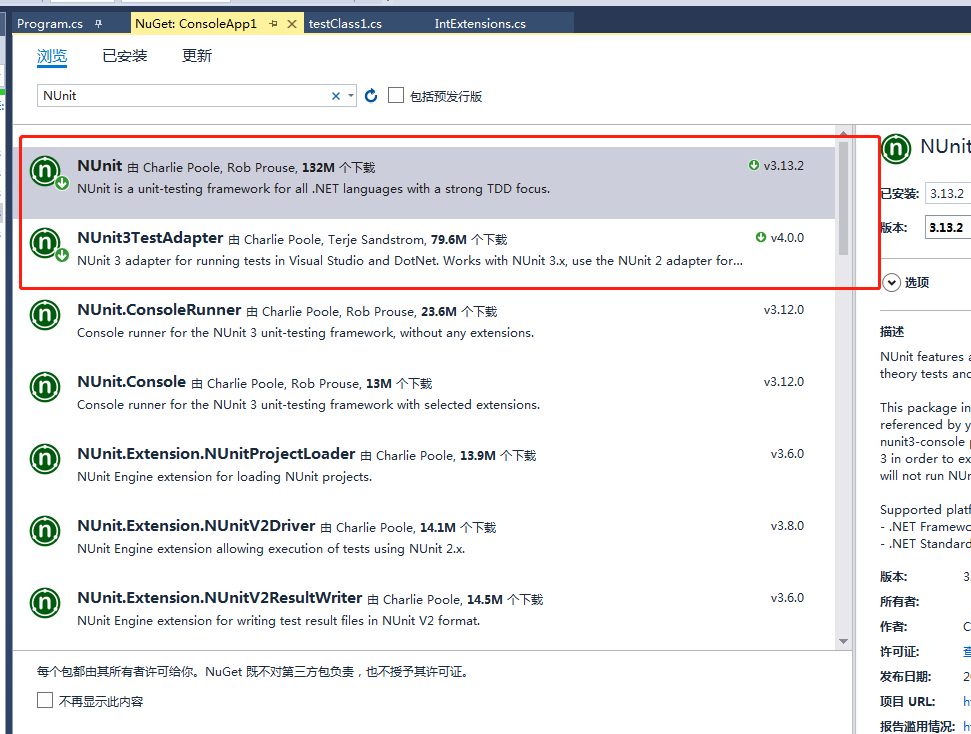Click the NUnit3TestAdapter package icon
Image resolution: width=971 pixels, height=734 pixels.
coord(45,242)
